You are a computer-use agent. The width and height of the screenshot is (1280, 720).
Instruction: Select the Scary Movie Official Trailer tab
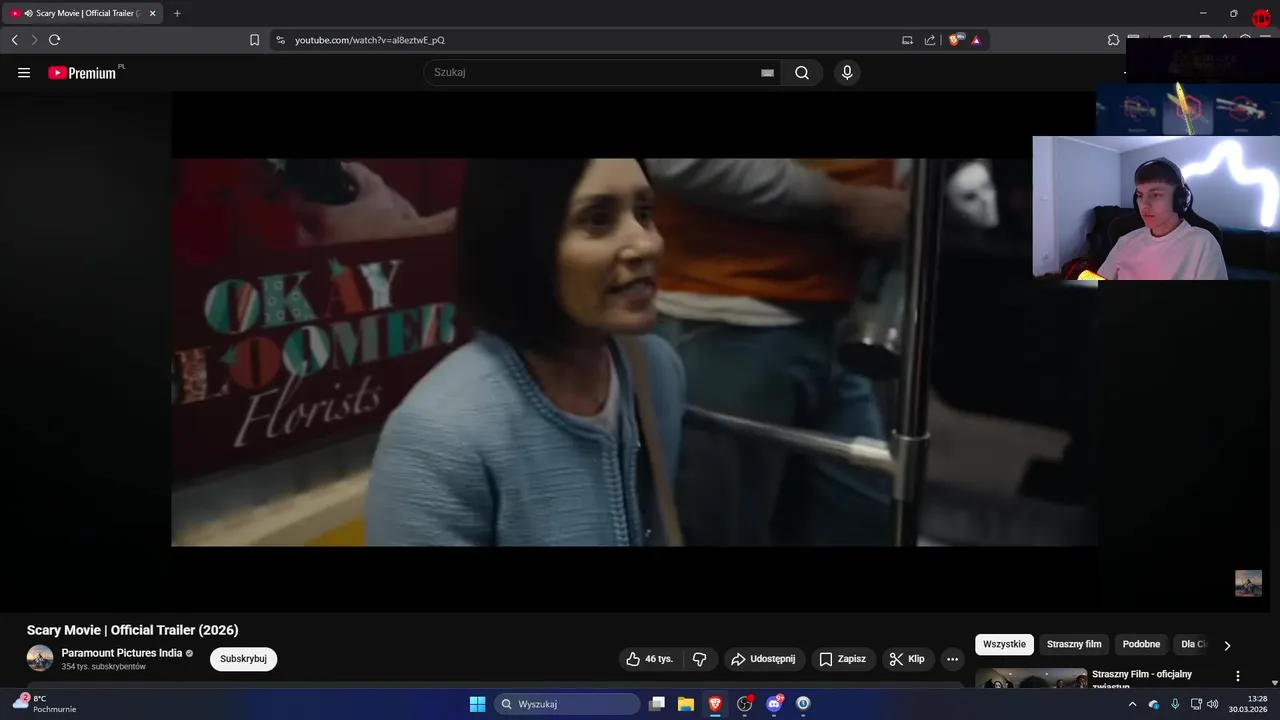(84, 13)
